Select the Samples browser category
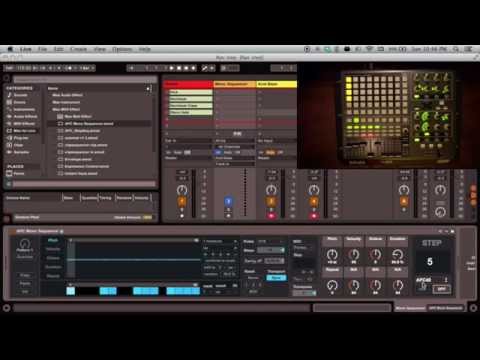Screen dimensions: 480x360 pyautogui.click(x=21, y=152)
